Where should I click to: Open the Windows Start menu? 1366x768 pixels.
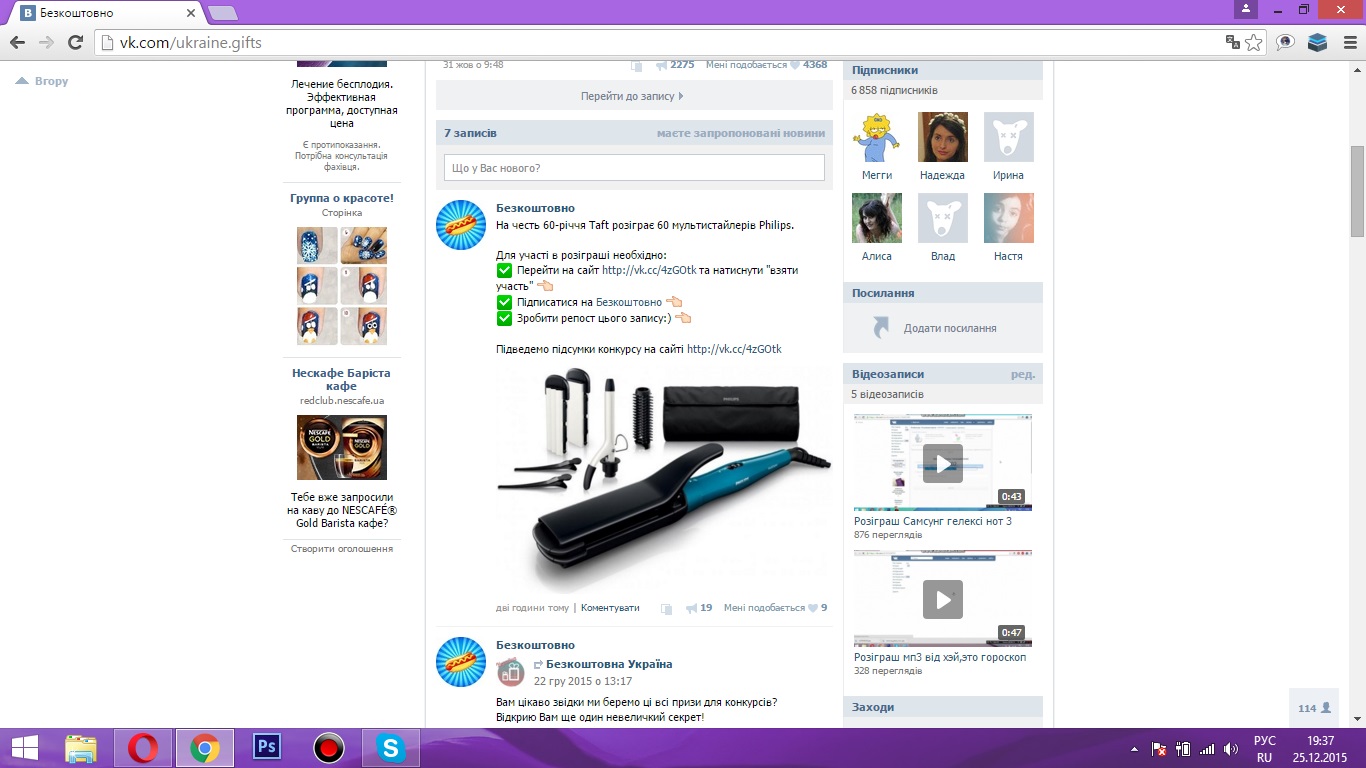click(x=25, y=748)
